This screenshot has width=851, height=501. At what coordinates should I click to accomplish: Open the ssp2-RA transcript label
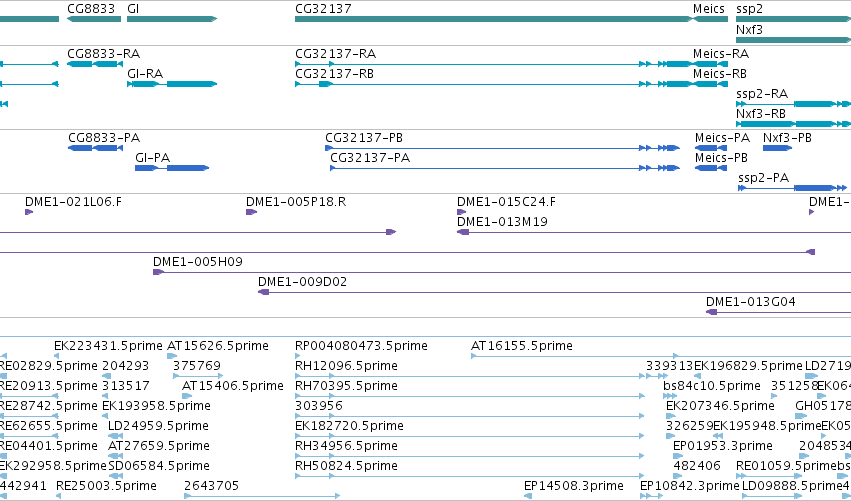(x=761, y=94)
